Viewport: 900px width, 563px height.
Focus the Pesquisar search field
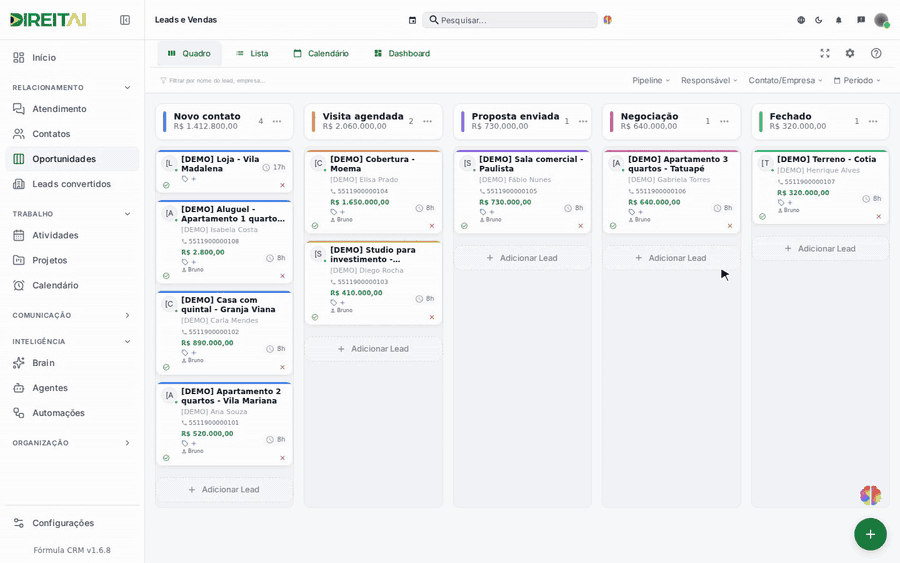tap(510, 20)
